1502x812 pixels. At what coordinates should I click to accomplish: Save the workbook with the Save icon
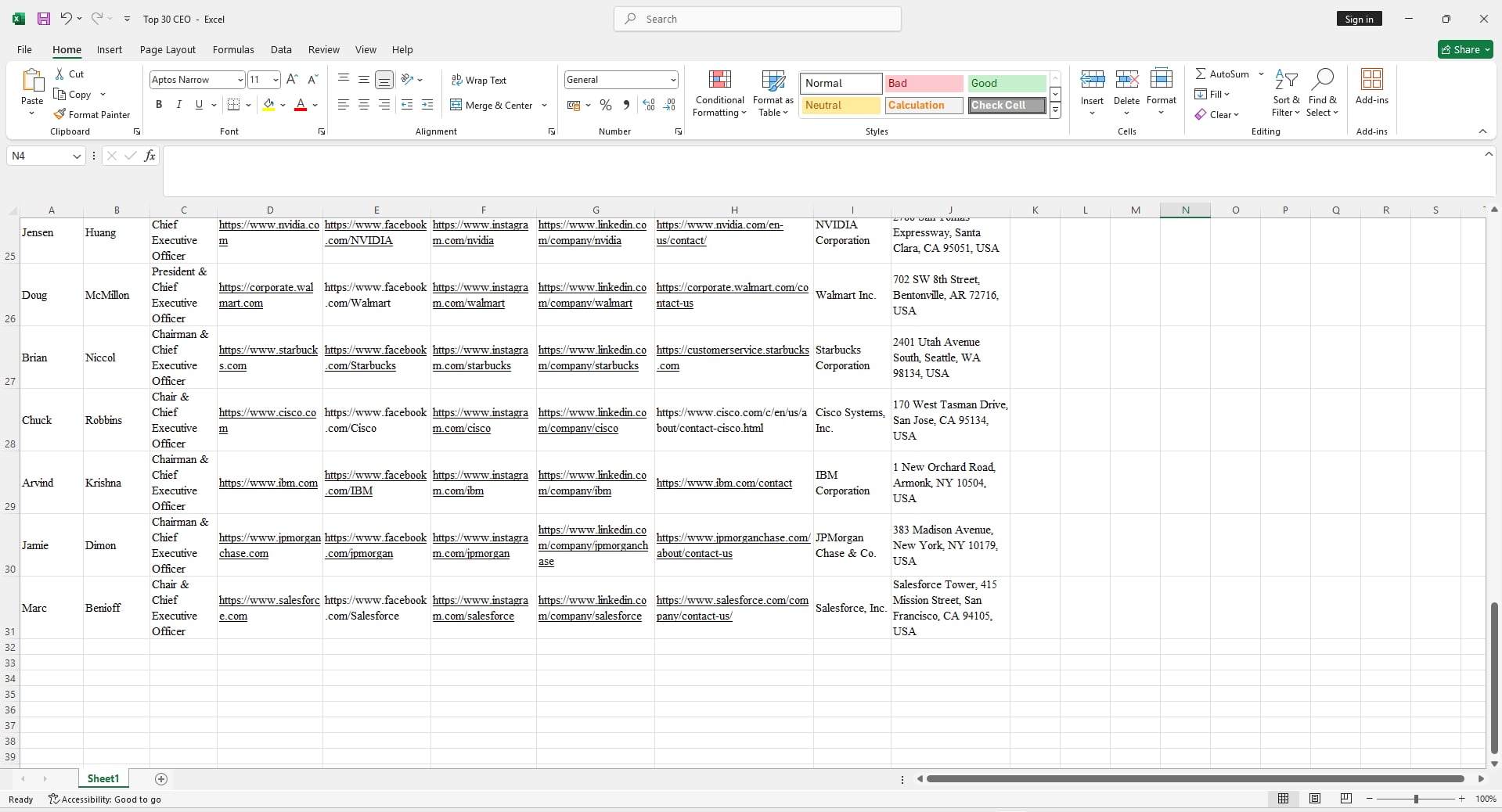click(x=44, y=19)
